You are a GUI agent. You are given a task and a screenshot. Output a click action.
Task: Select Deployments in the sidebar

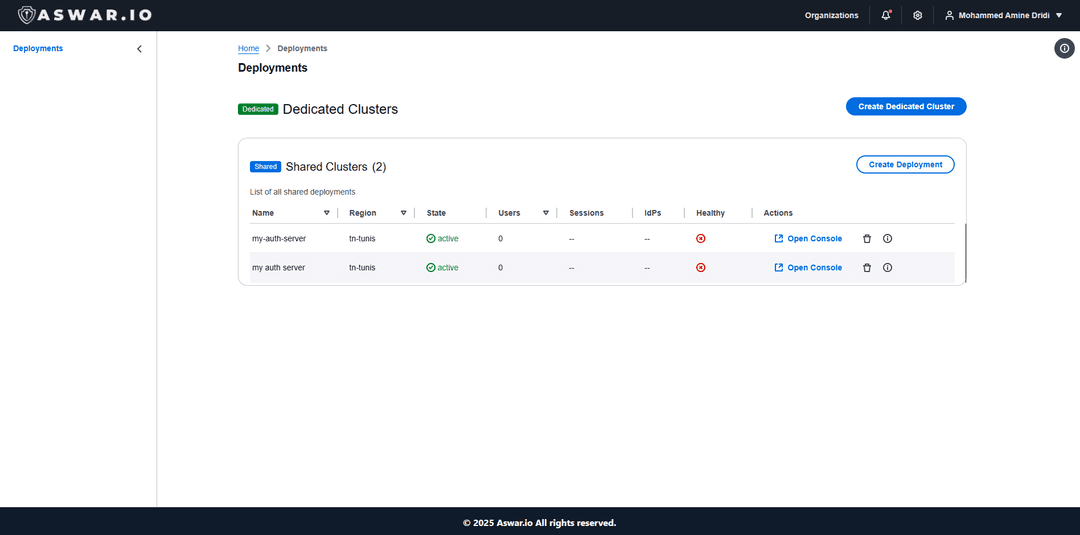[38, 48]
